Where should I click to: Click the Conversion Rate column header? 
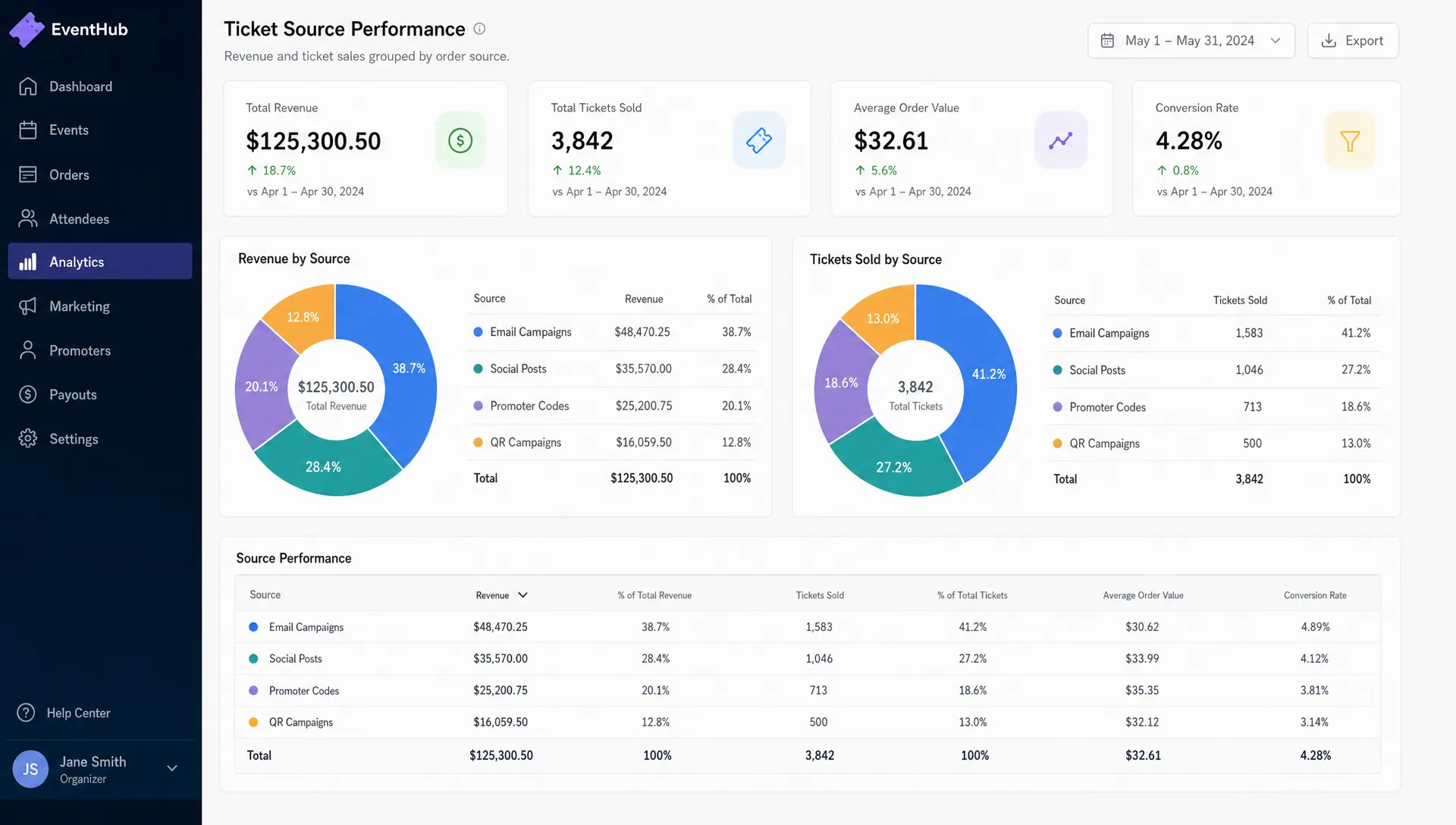click(1315, 595)
